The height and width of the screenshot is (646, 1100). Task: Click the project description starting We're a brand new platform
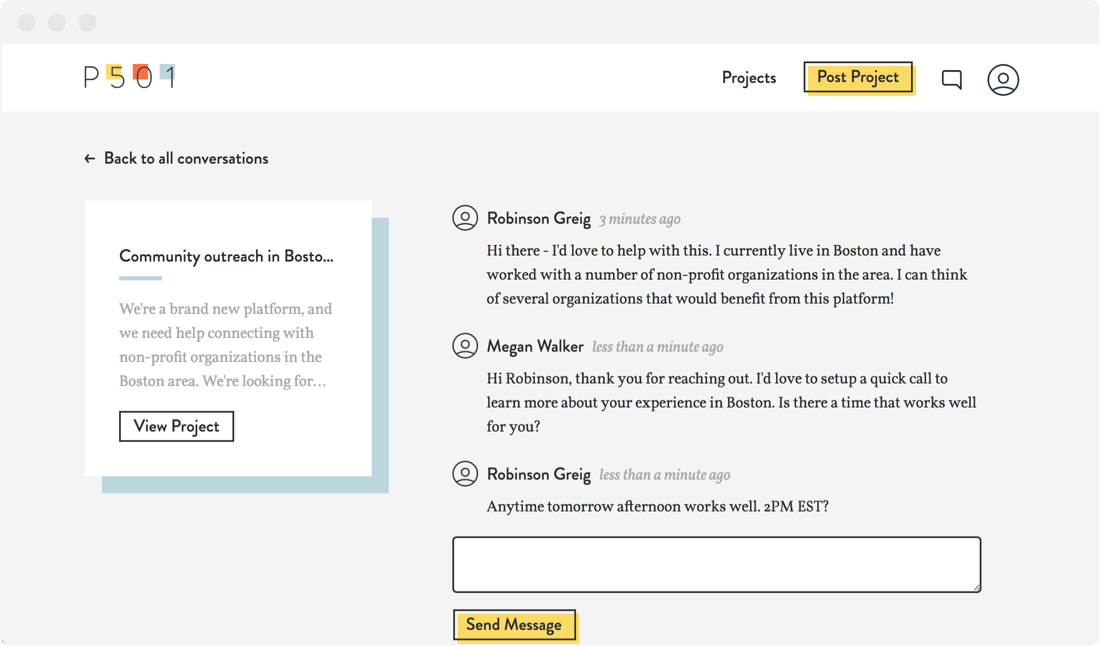point(225,344)
